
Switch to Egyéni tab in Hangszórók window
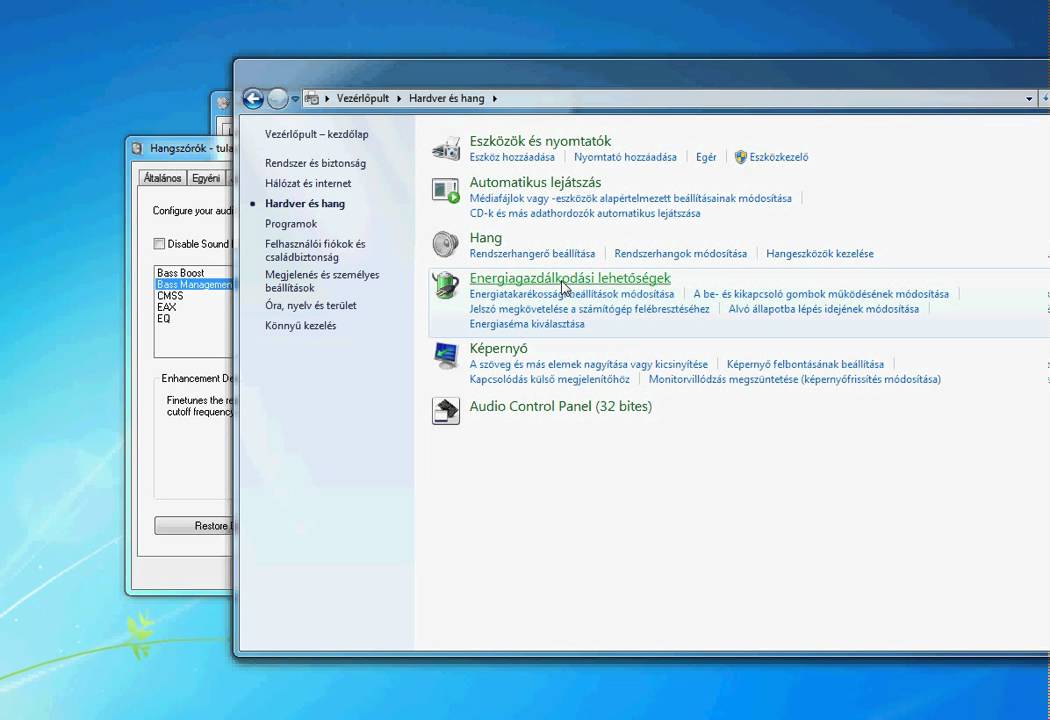click(206, 178)
